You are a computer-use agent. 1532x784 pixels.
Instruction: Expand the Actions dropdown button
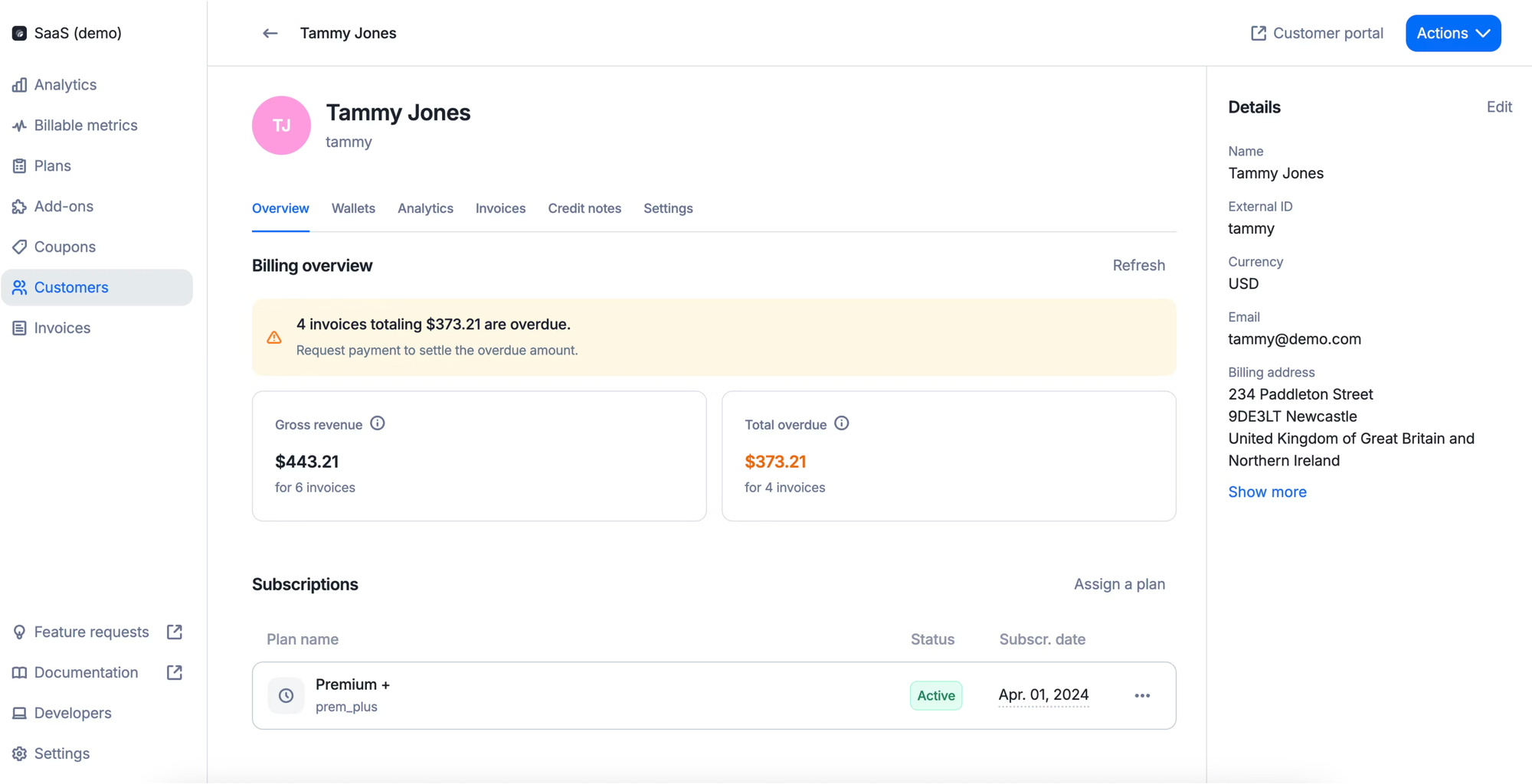(x=1452, y=33)
